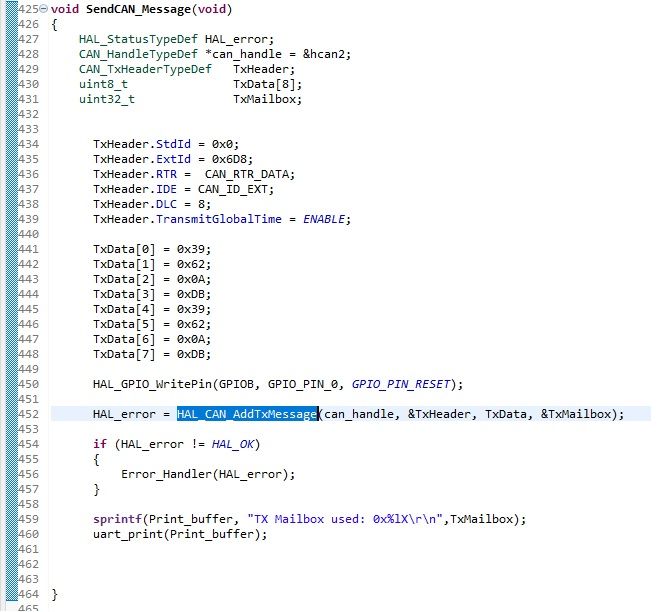The height and width of the screenshot is (612, 667).
Task: Click TxData[5] on line 446
Action: (124, 324)
